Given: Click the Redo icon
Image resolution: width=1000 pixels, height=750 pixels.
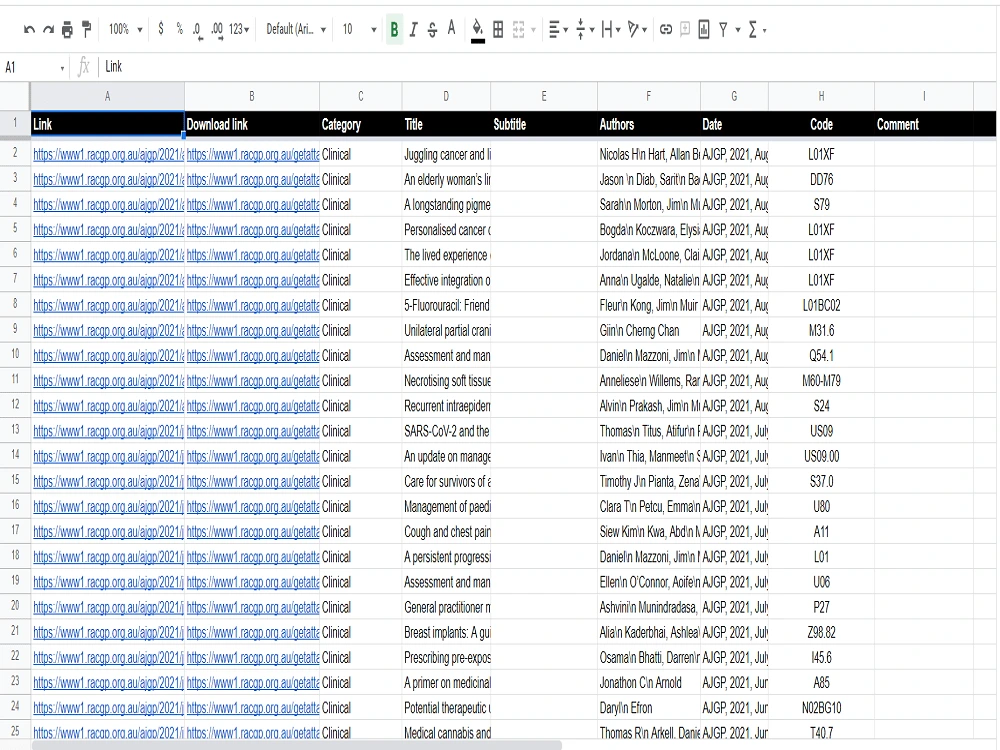Looking at the screenshot, I should point(48,29).
